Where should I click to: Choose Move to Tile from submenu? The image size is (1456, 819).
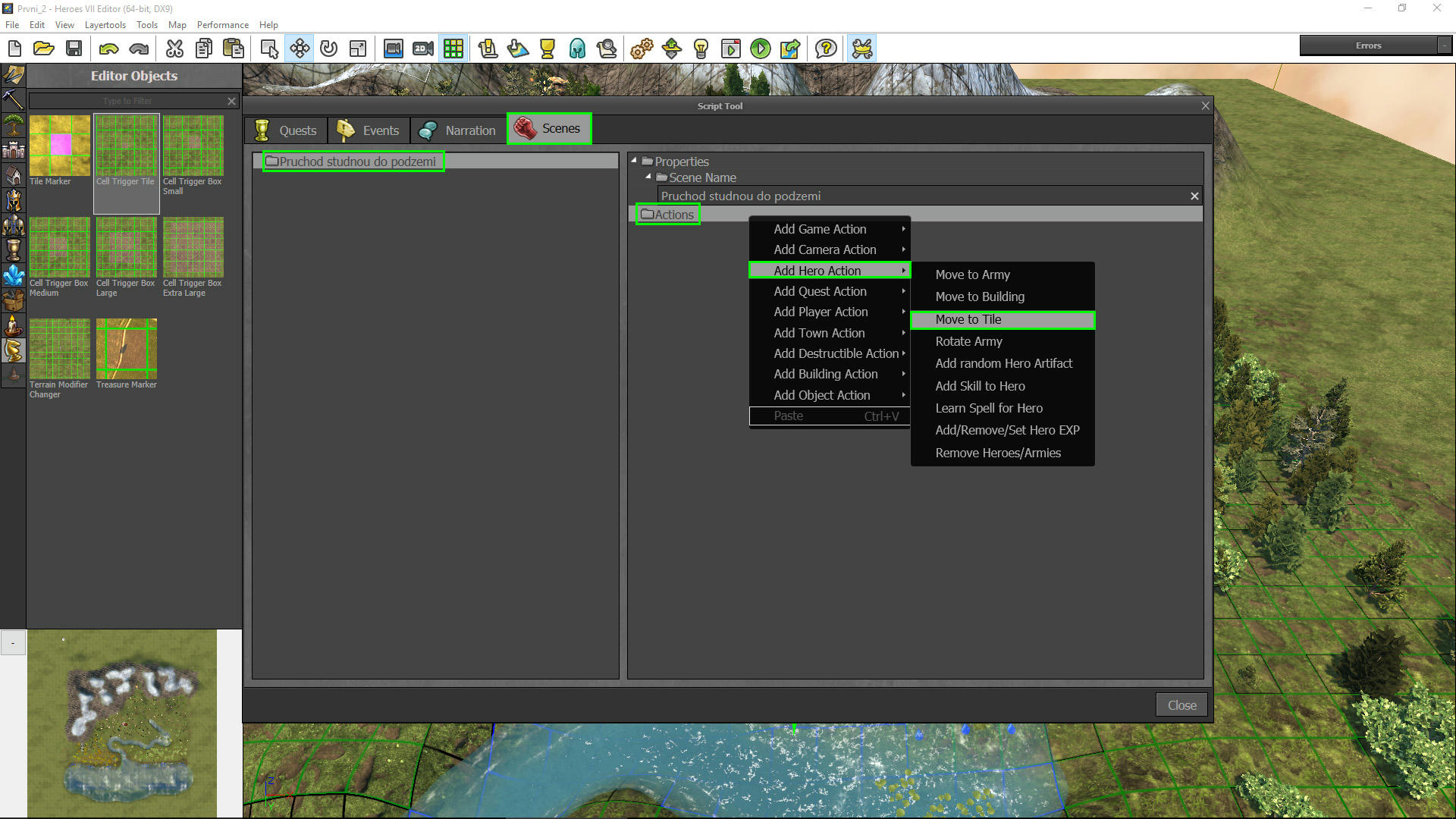[x=1003, y=319]
